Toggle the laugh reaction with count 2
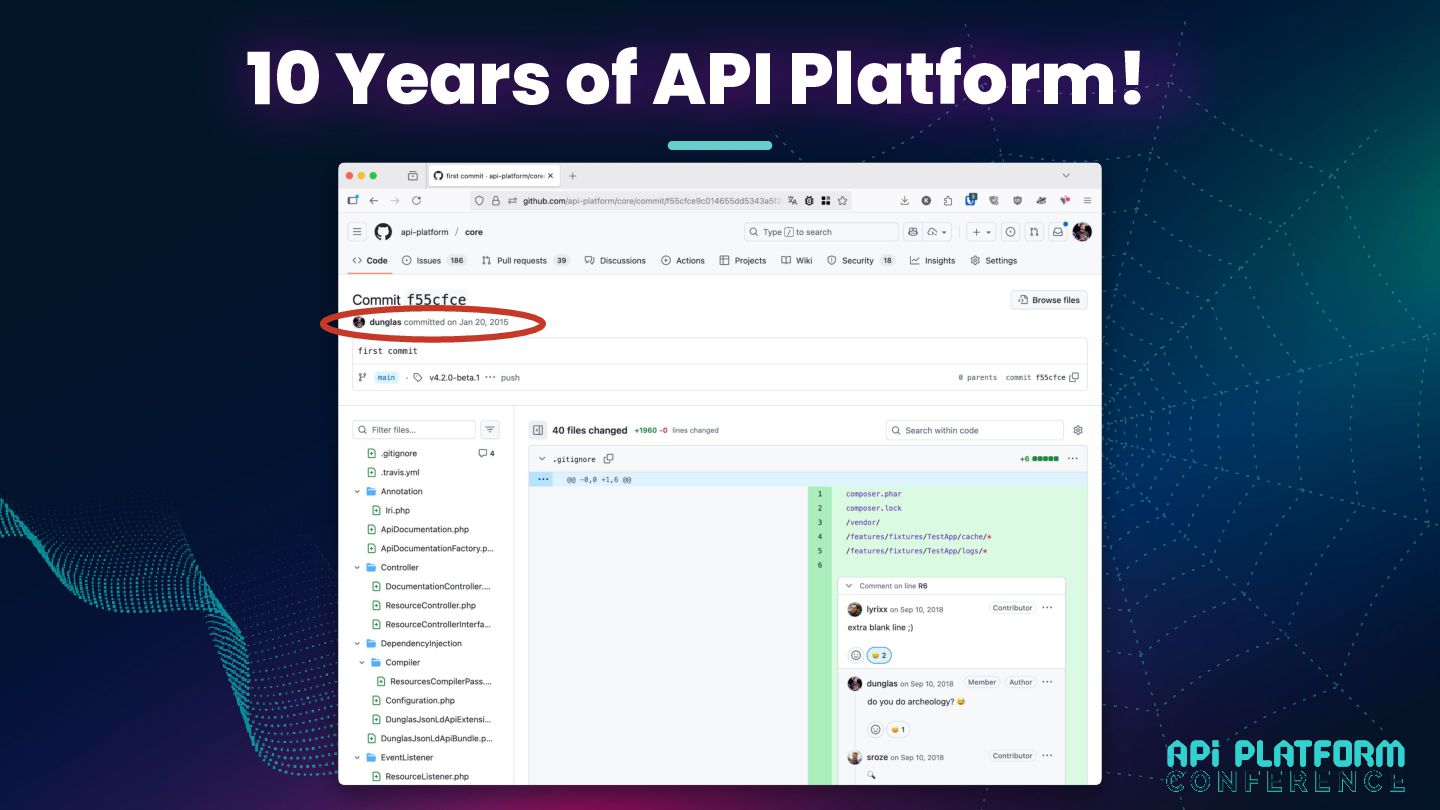1440x810 pixels. tap(879, 656)
